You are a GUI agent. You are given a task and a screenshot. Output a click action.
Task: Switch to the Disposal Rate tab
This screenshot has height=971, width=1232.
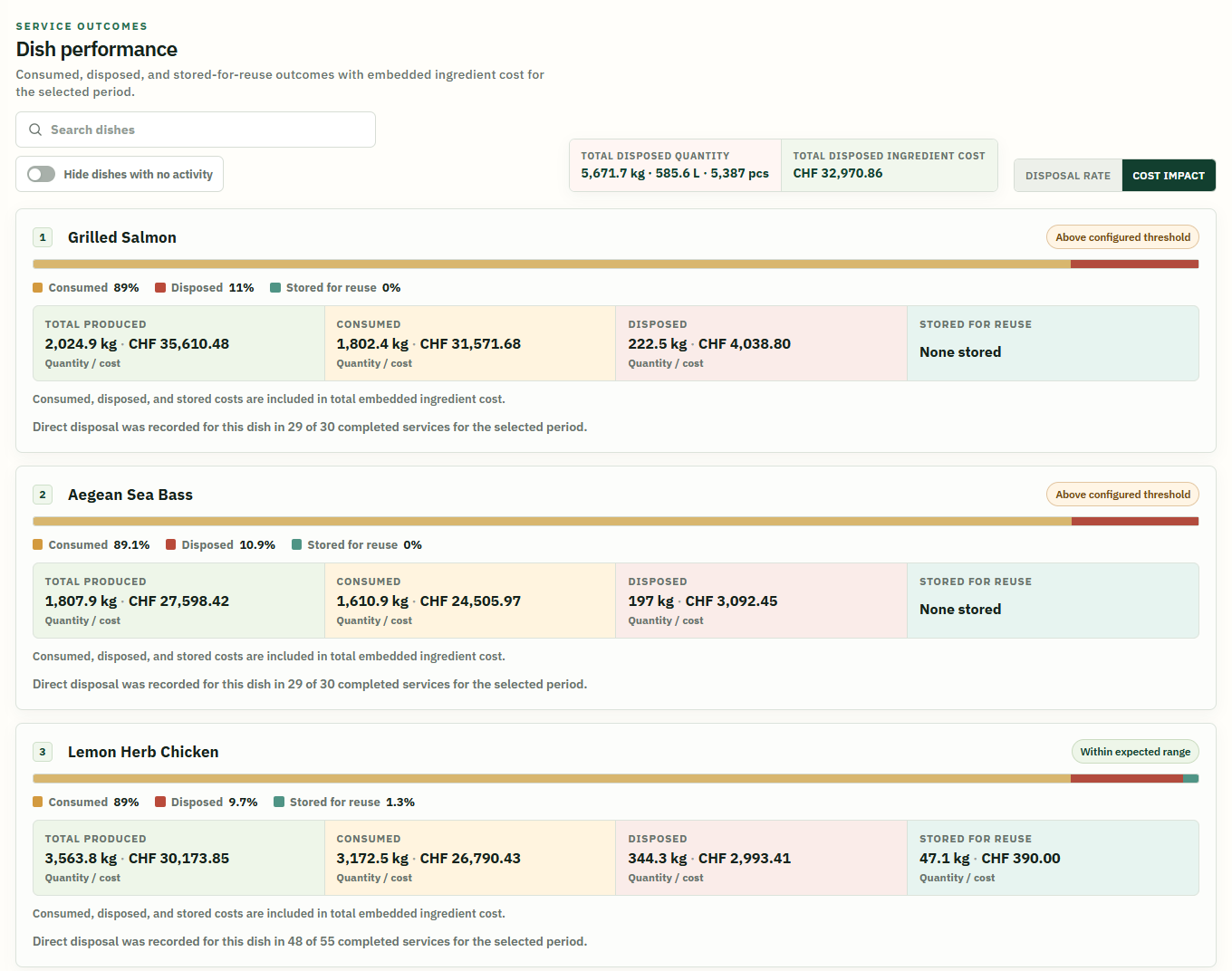pyautogui.click(x=1068, y=176)
